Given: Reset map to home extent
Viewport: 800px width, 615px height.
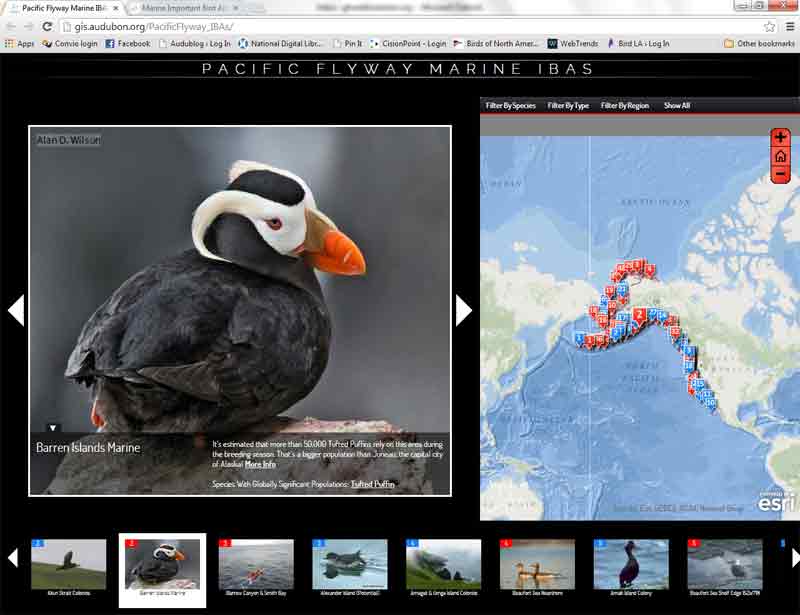Looking at the screenshot, I should point(781,156).
